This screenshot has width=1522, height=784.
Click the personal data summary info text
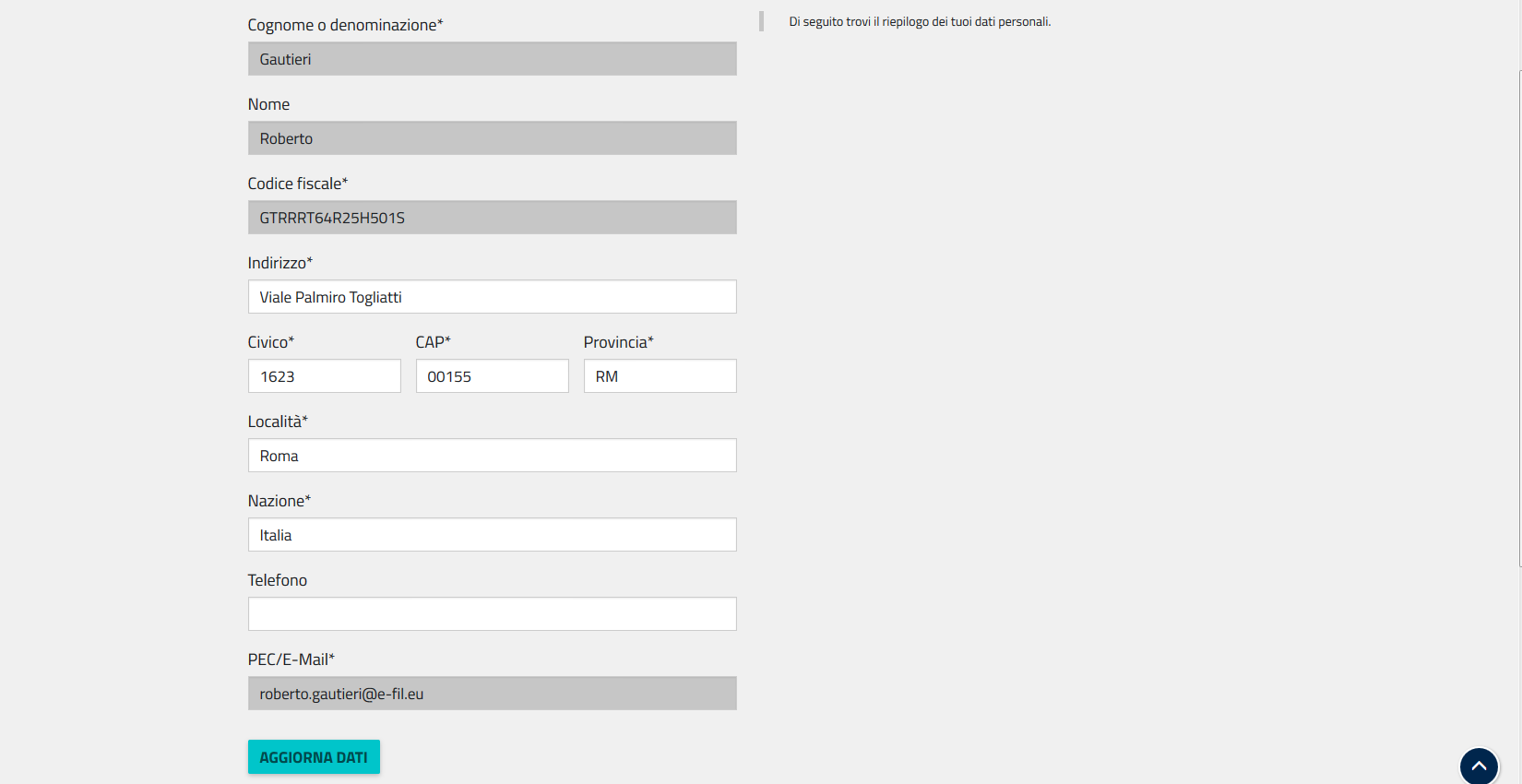[920, 22]
